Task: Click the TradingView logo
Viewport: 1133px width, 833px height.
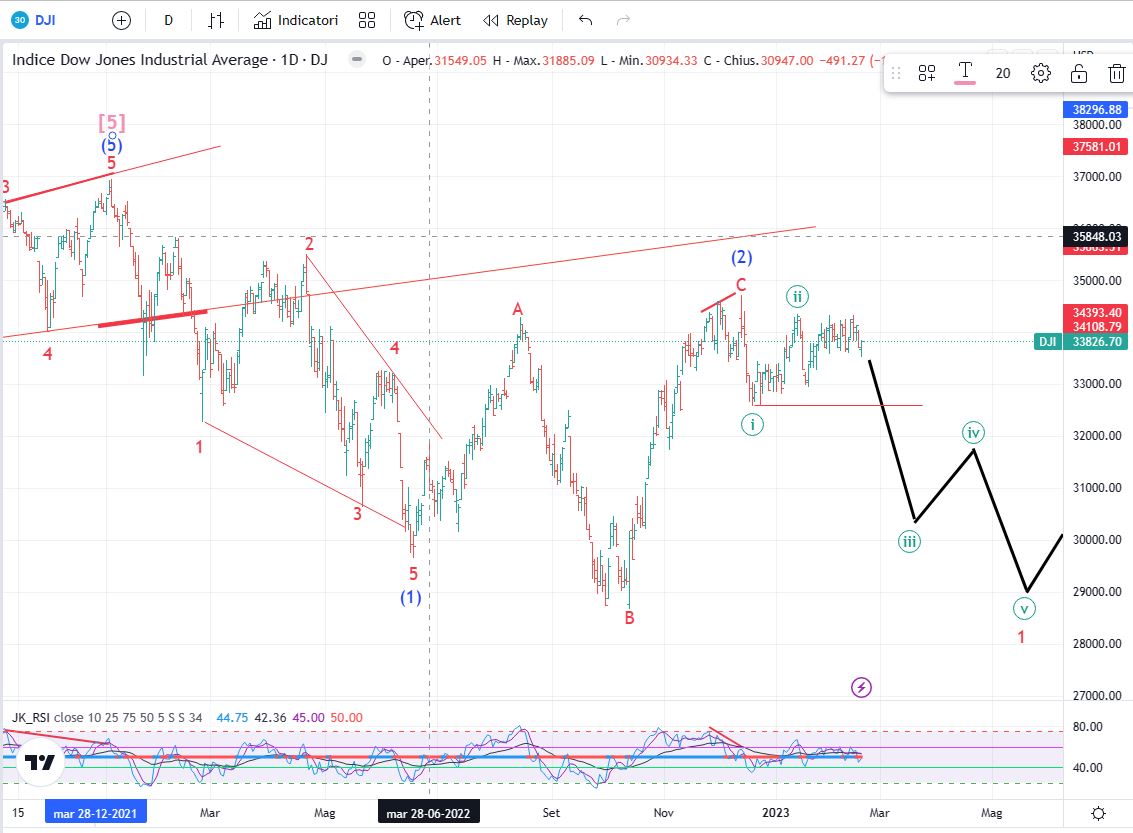Action: click(39, 762)
